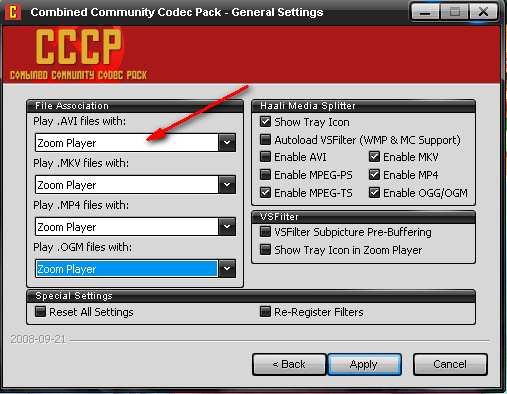Viewport: 507px width, 394px height.
Task: Open the .MKV player dropdown arrow
Action: coord(227,185)
